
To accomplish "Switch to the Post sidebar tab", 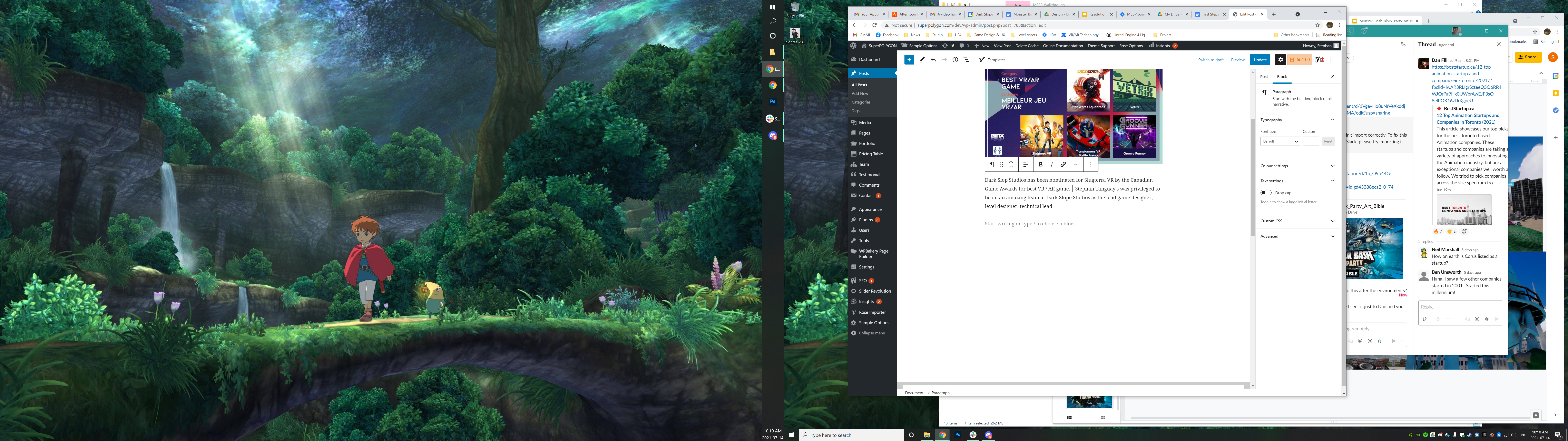I will pos(1264,77).
